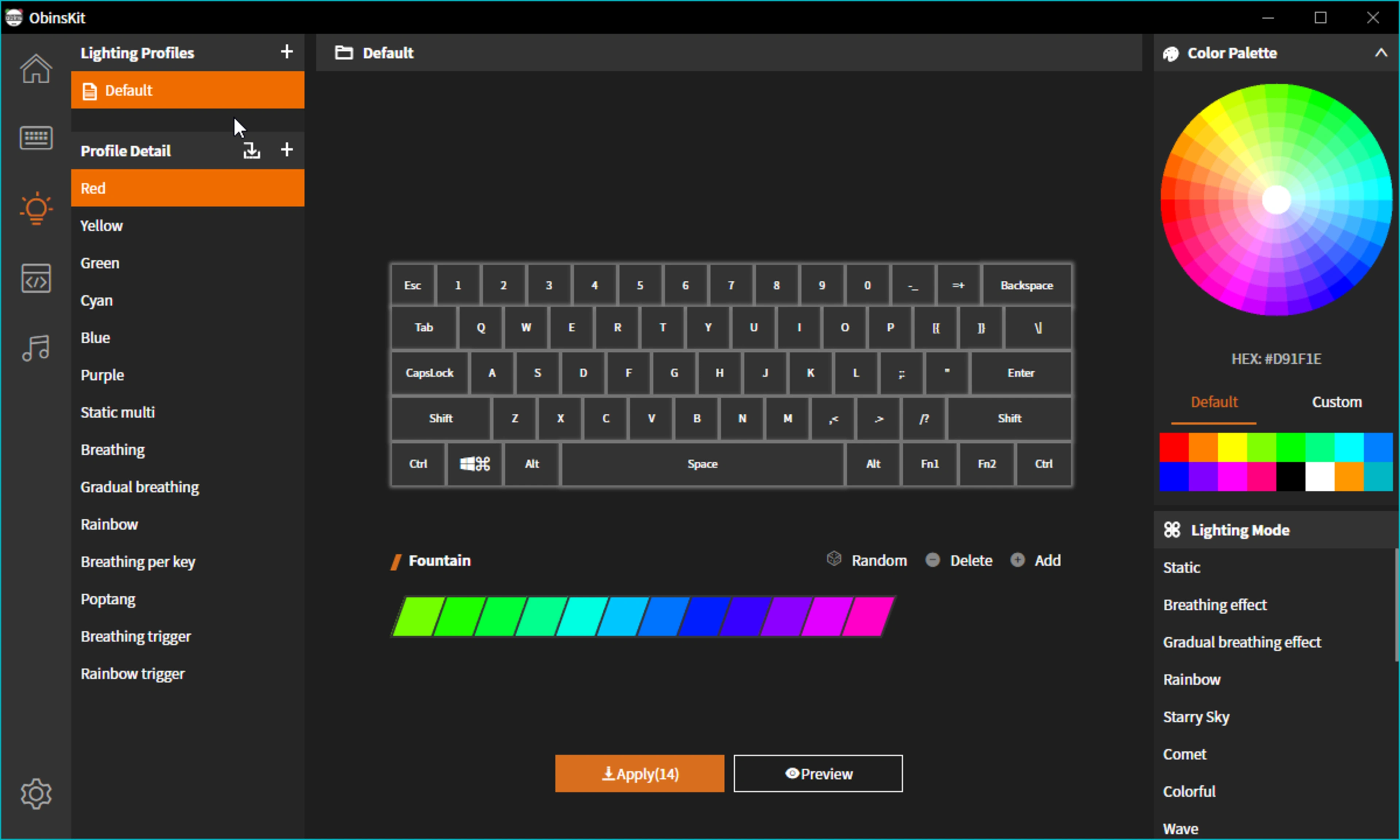Click the Delete minus icon
The image size is (1400, 840).
tap(933, 560)
